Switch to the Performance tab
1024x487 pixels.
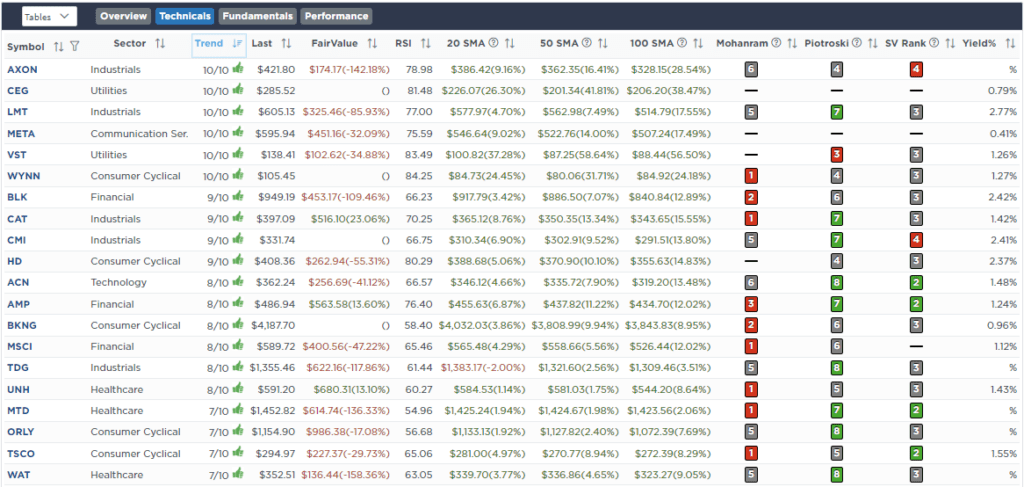click(x=336, y=16)
